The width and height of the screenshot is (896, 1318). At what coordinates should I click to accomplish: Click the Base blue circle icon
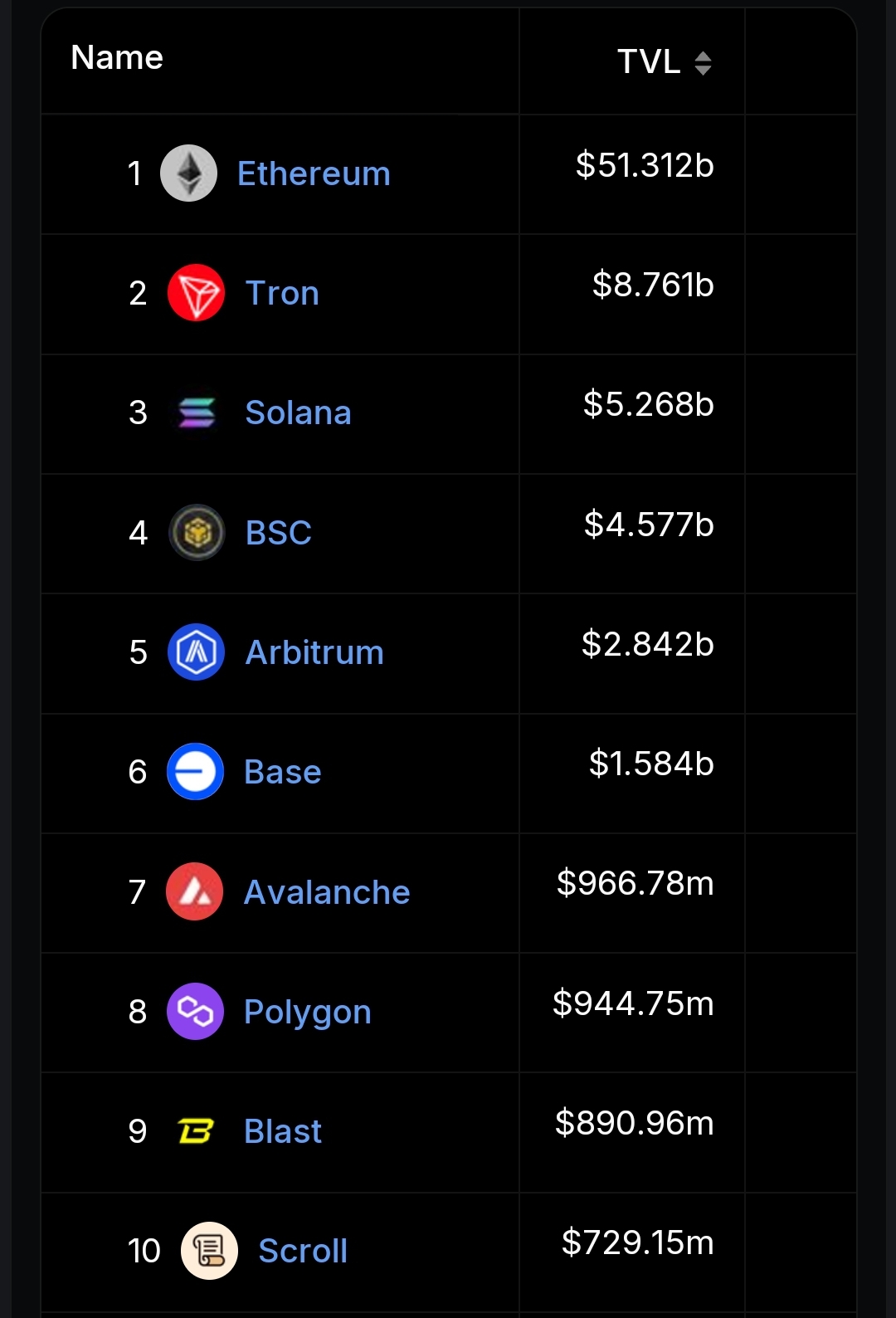click(x=196, y=772)
